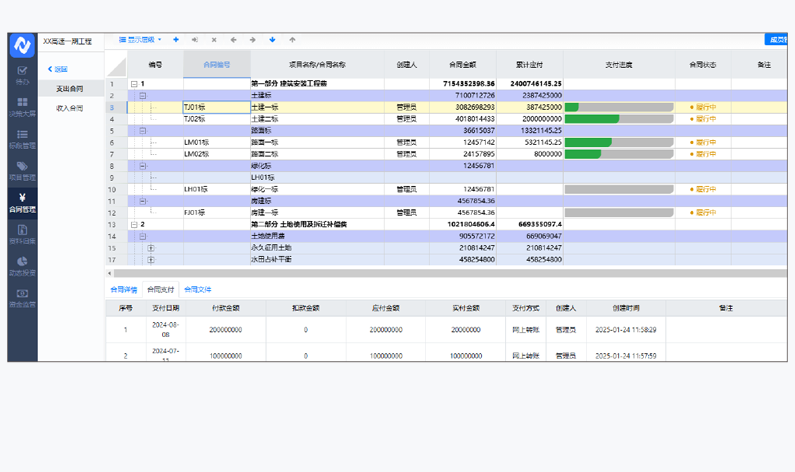This screenshot has width=795, height=472.
Task: Switch to the 合同文件 tab
Action: click(197, 289)
